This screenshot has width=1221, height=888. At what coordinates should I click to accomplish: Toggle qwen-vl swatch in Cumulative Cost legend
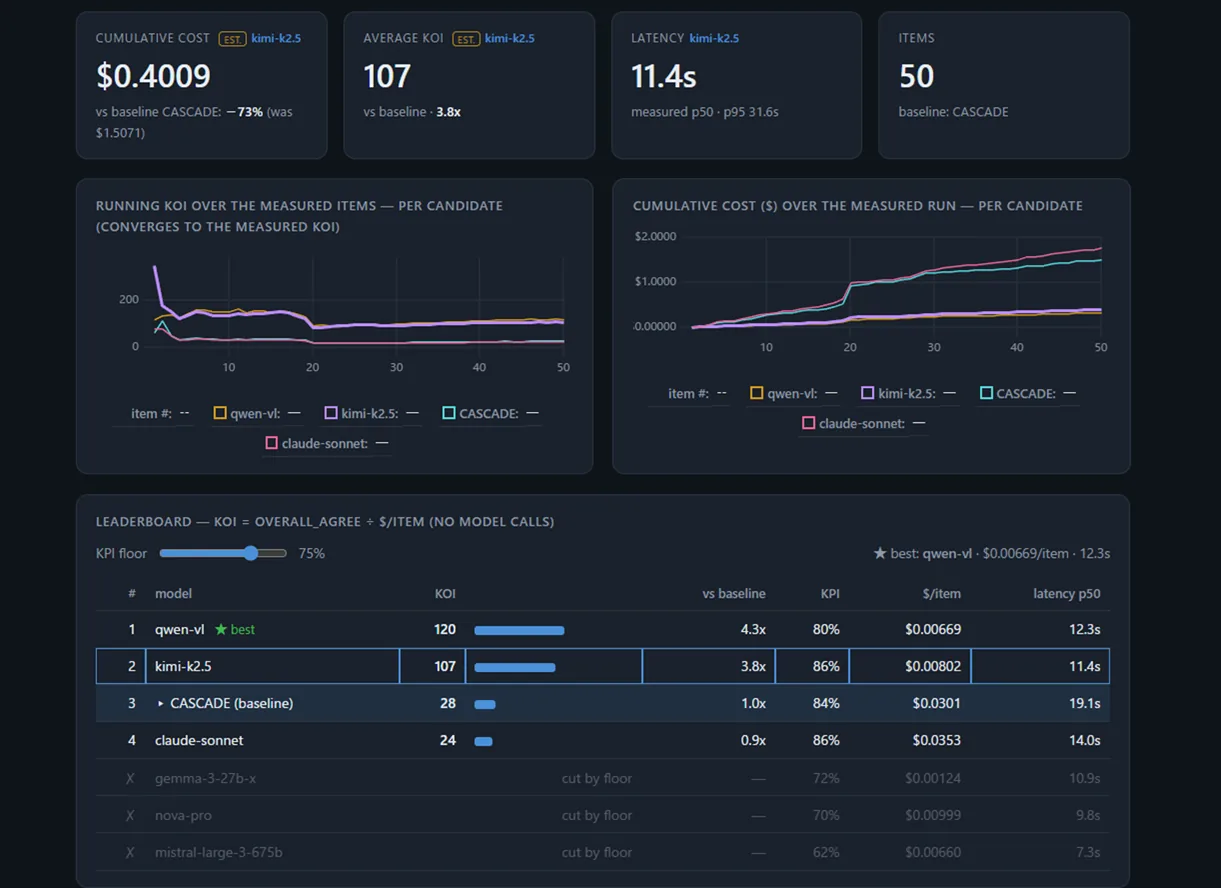pyautogui.click(x=757, y=393)
